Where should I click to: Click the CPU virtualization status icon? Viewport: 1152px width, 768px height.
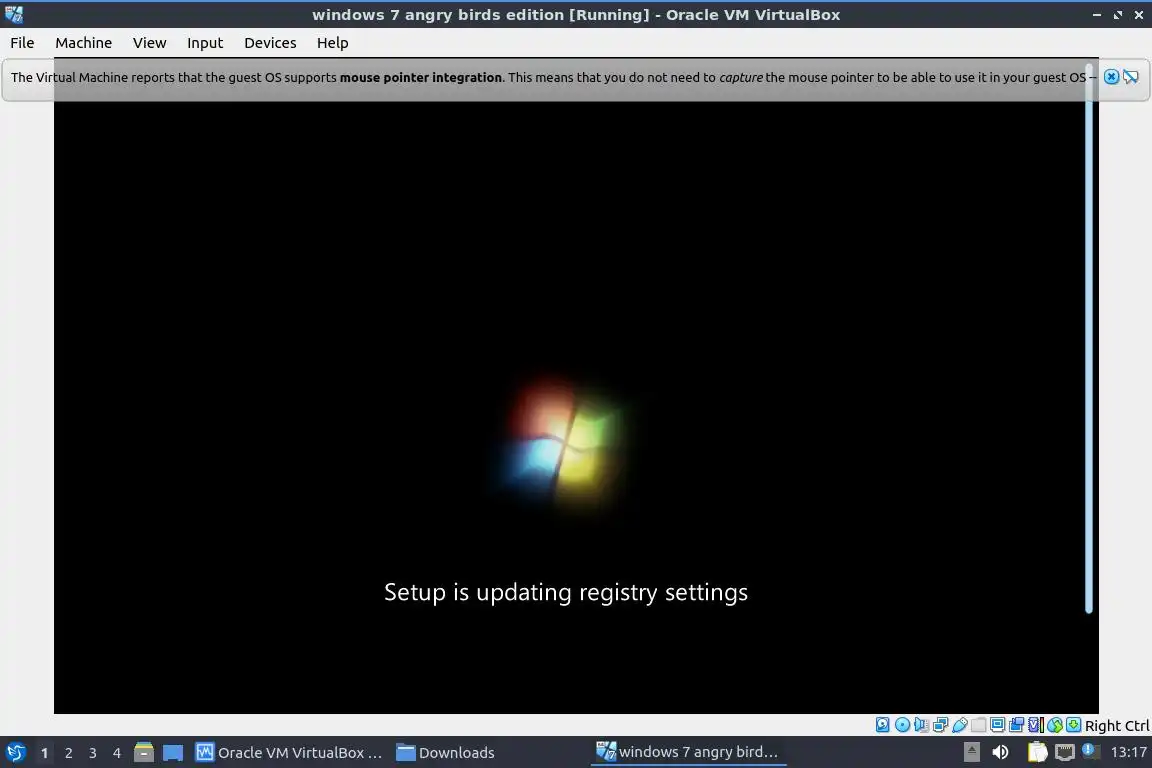coord(1036,725)
